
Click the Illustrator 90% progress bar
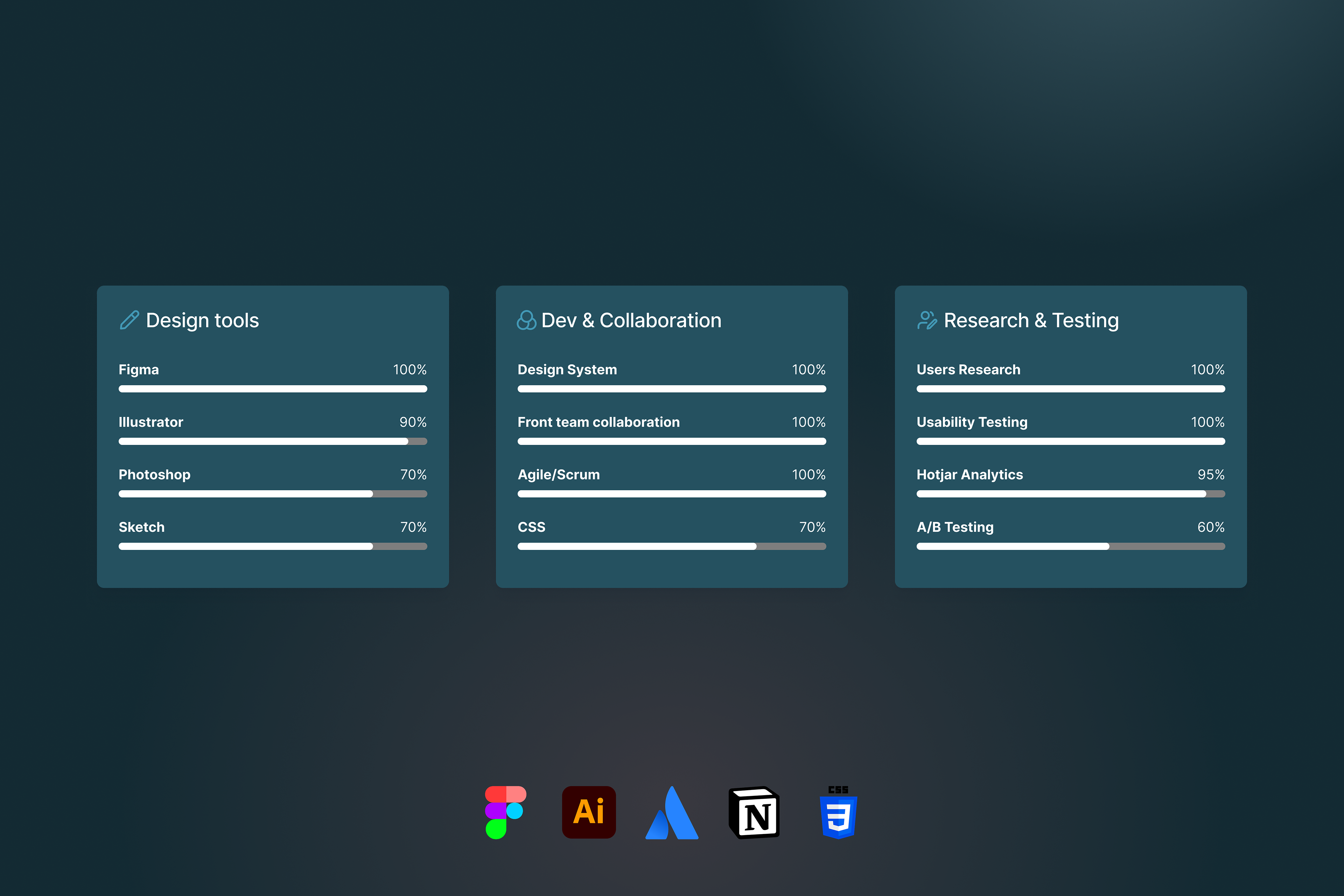[x=273, y=441]
